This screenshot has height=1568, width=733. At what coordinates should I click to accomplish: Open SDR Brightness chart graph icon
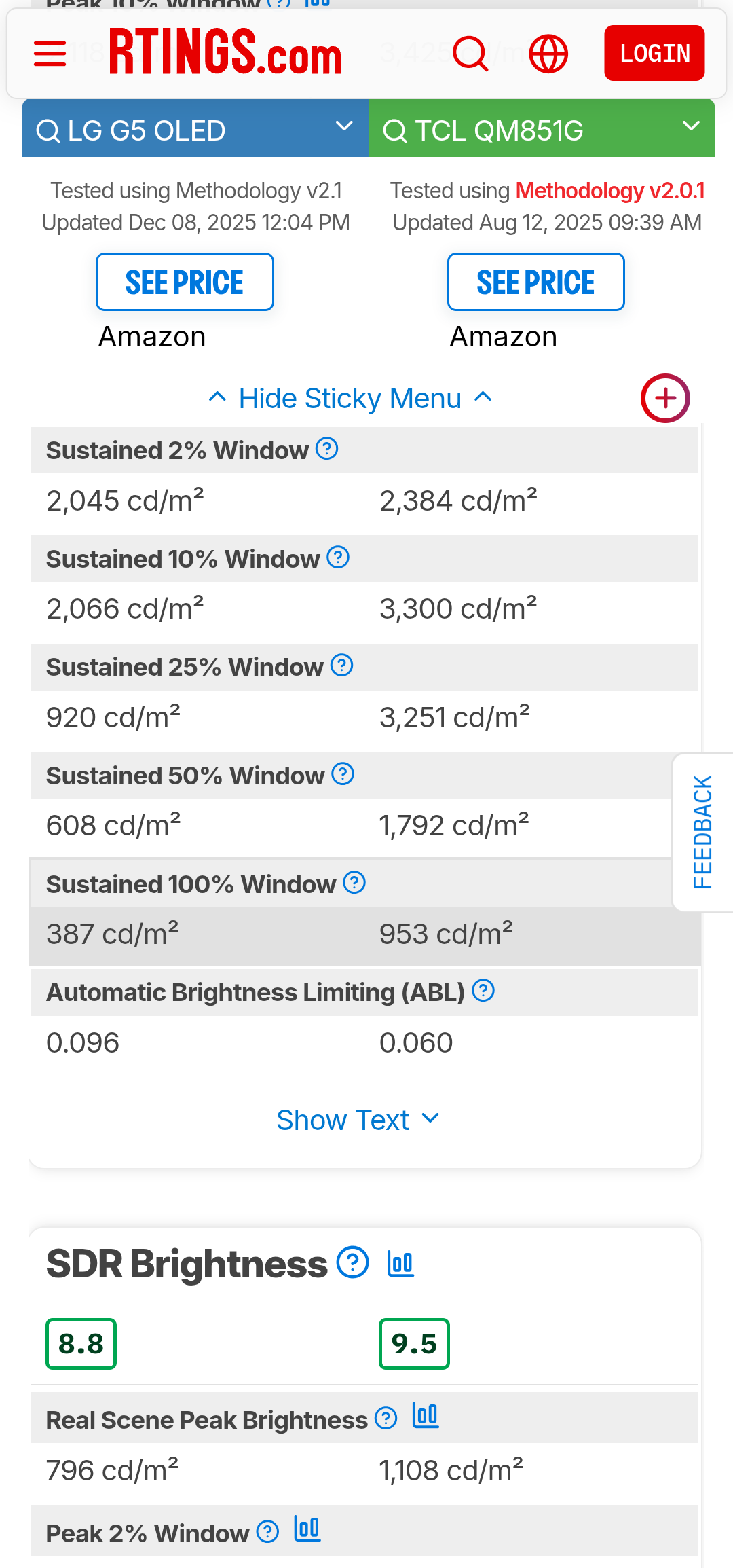tap(400, 1263)
